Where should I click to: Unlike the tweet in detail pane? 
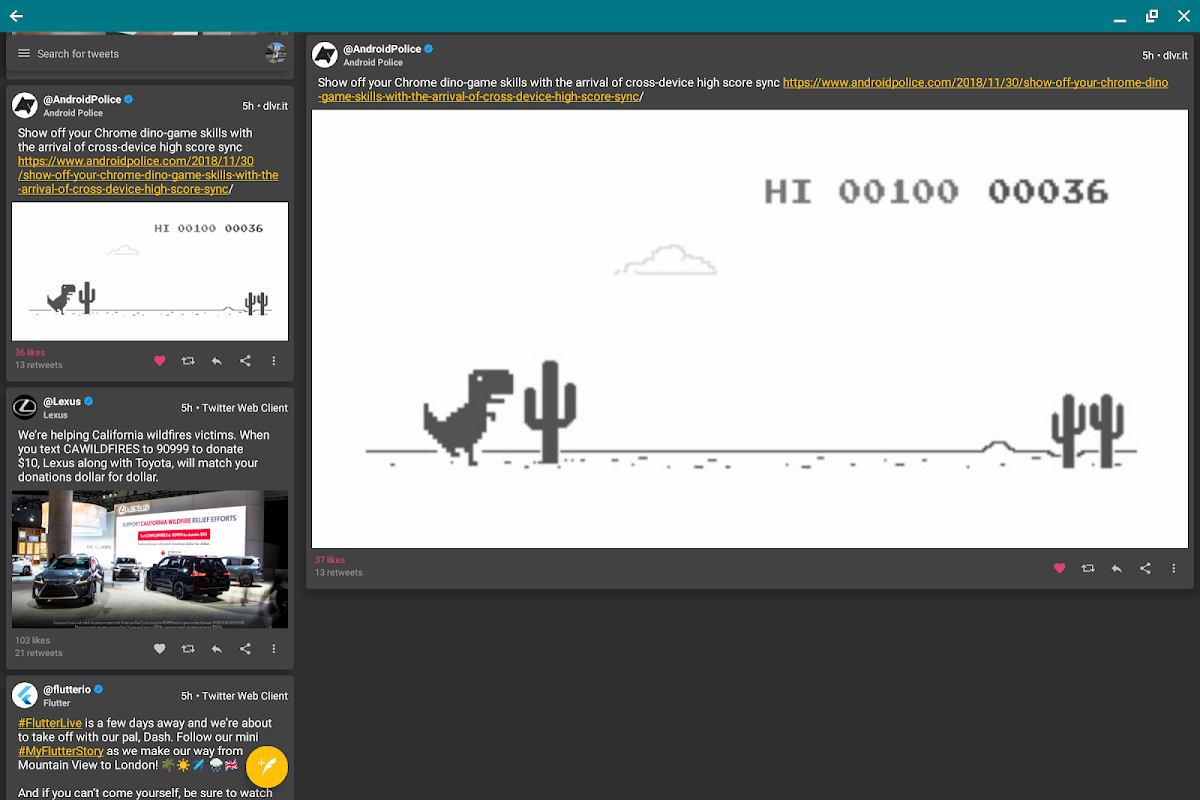1060,568
